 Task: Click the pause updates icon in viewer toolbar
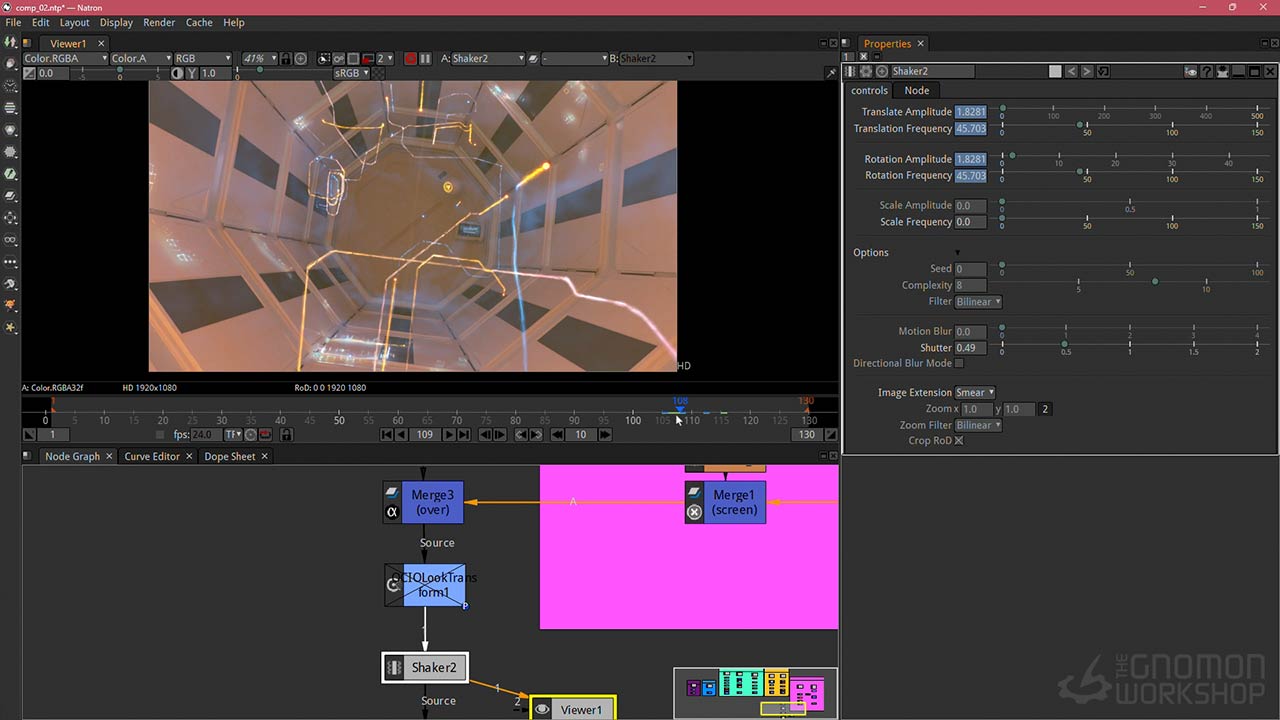(x=425, y=59)
